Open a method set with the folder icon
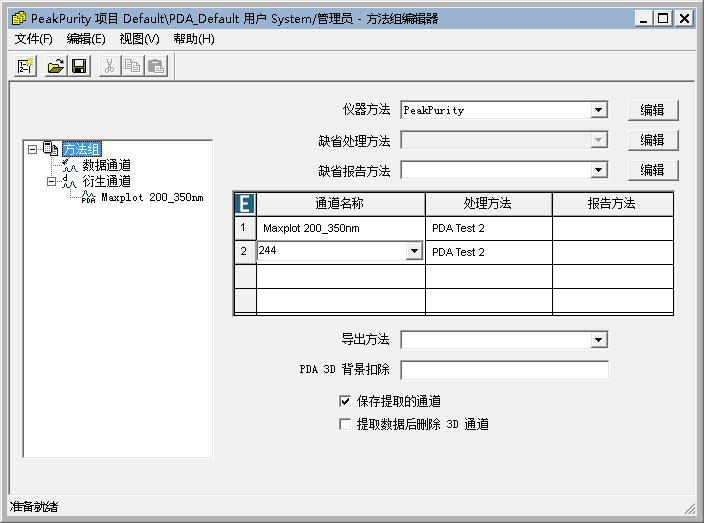Viewport: 704px width, 523px height. tap(56, 66)
